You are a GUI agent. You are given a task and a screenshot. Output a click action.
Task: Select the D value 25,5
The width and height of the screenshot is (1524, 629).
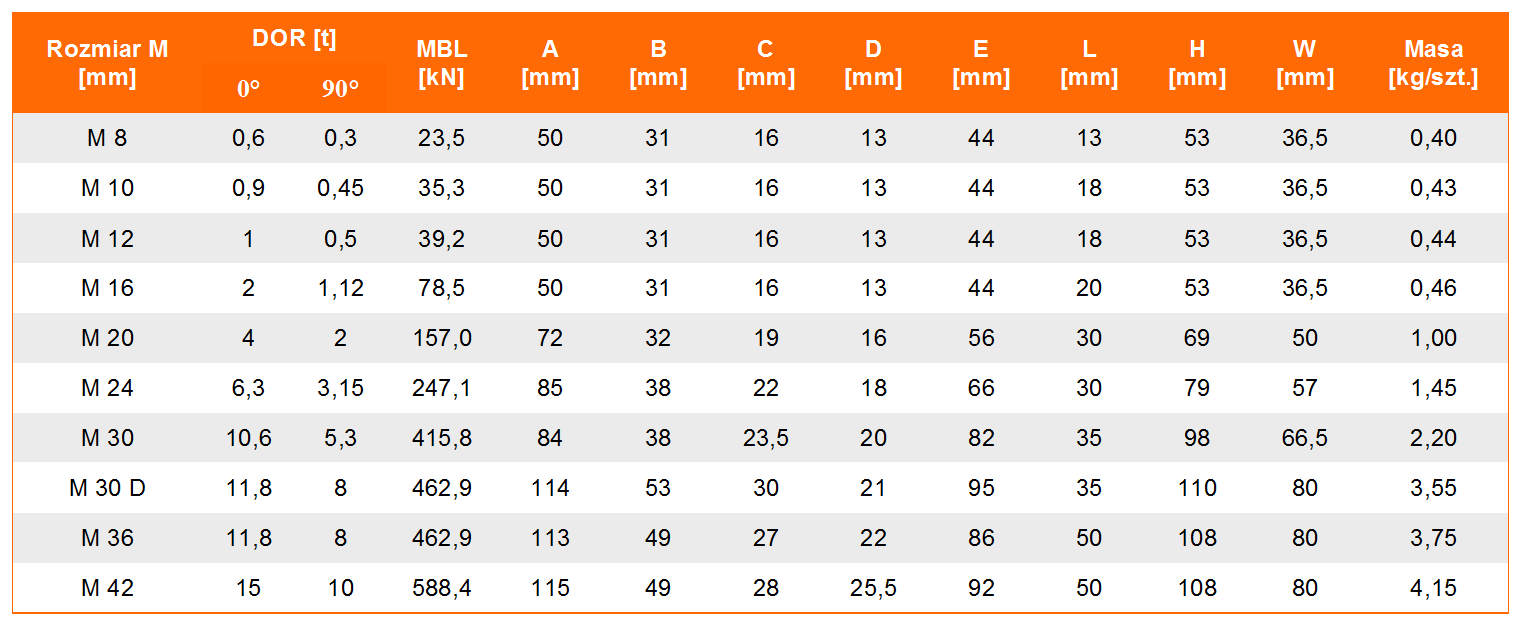873,588
